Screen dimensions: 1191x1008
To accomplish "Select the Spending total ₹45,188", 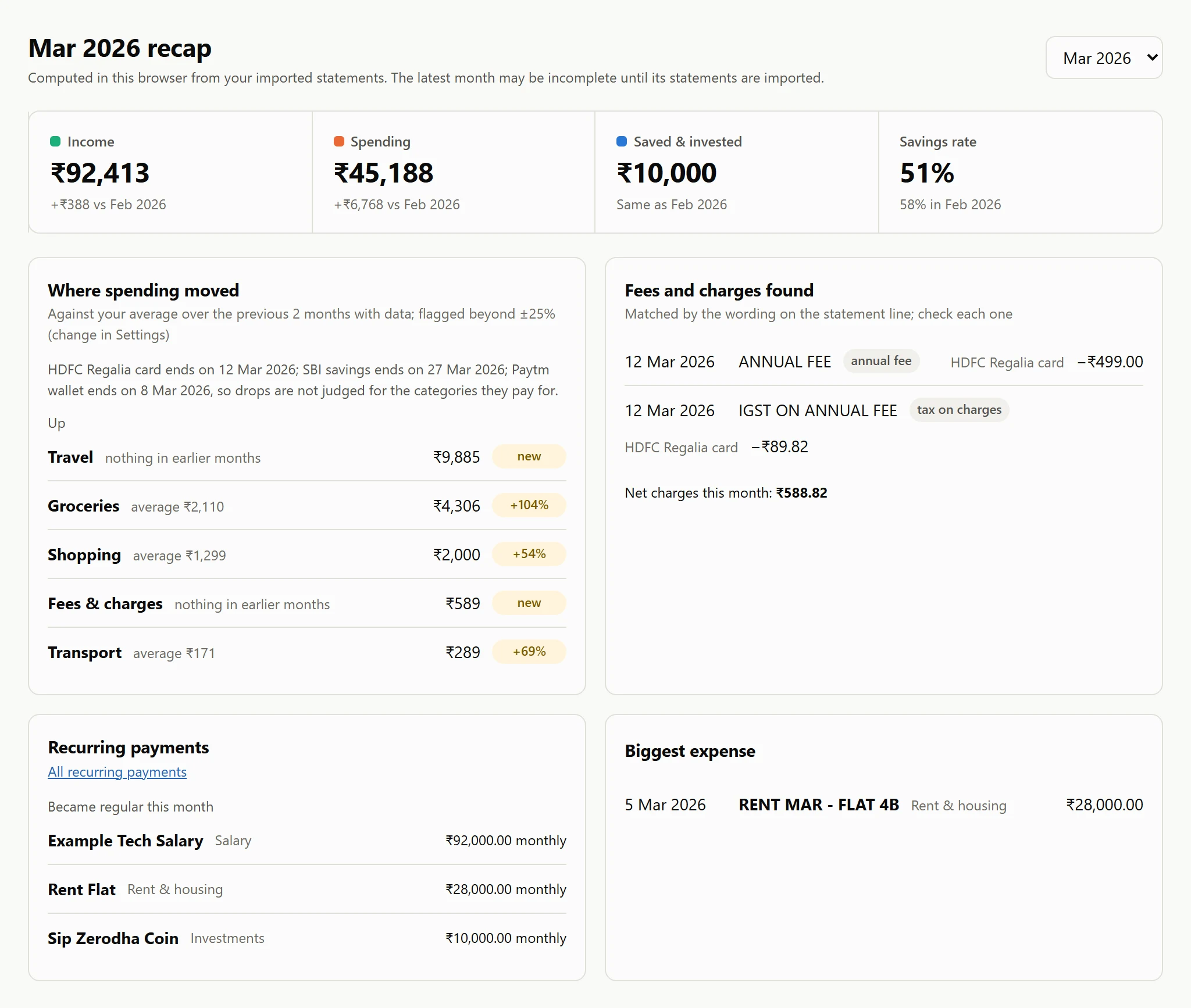I will coord(383,173).
